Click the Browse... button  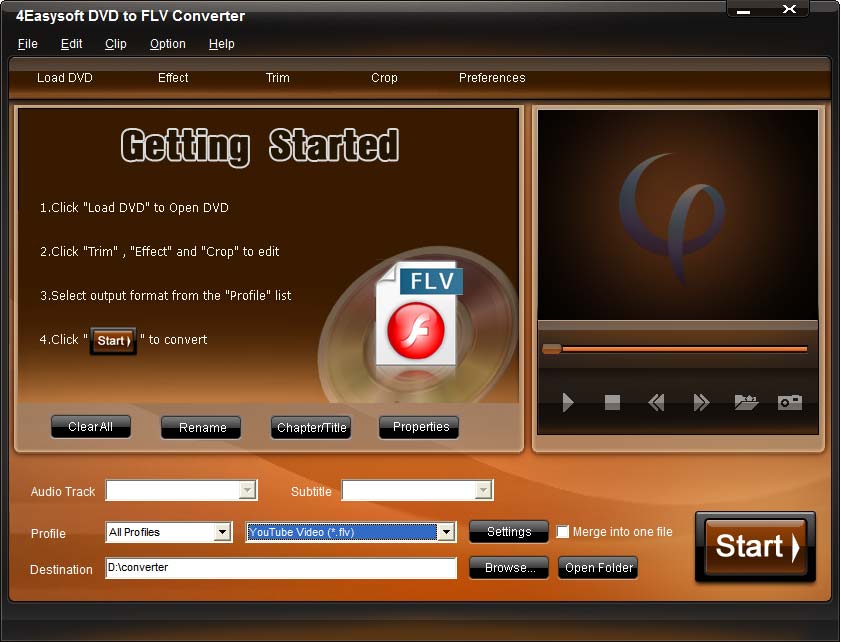tap(508, 567)
